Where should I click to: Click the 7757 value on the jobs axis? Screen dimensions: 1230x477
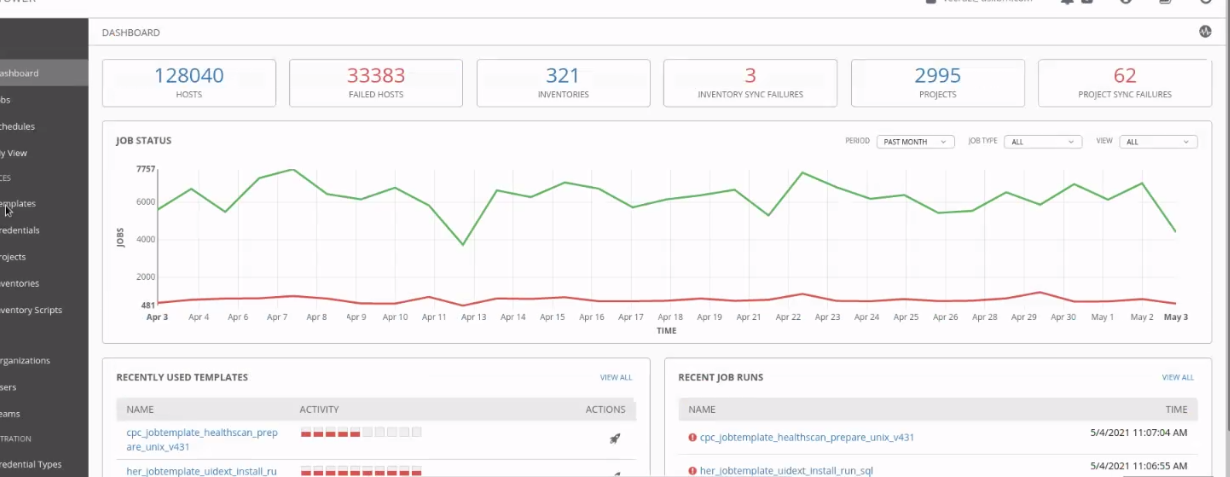coord(146,169)
